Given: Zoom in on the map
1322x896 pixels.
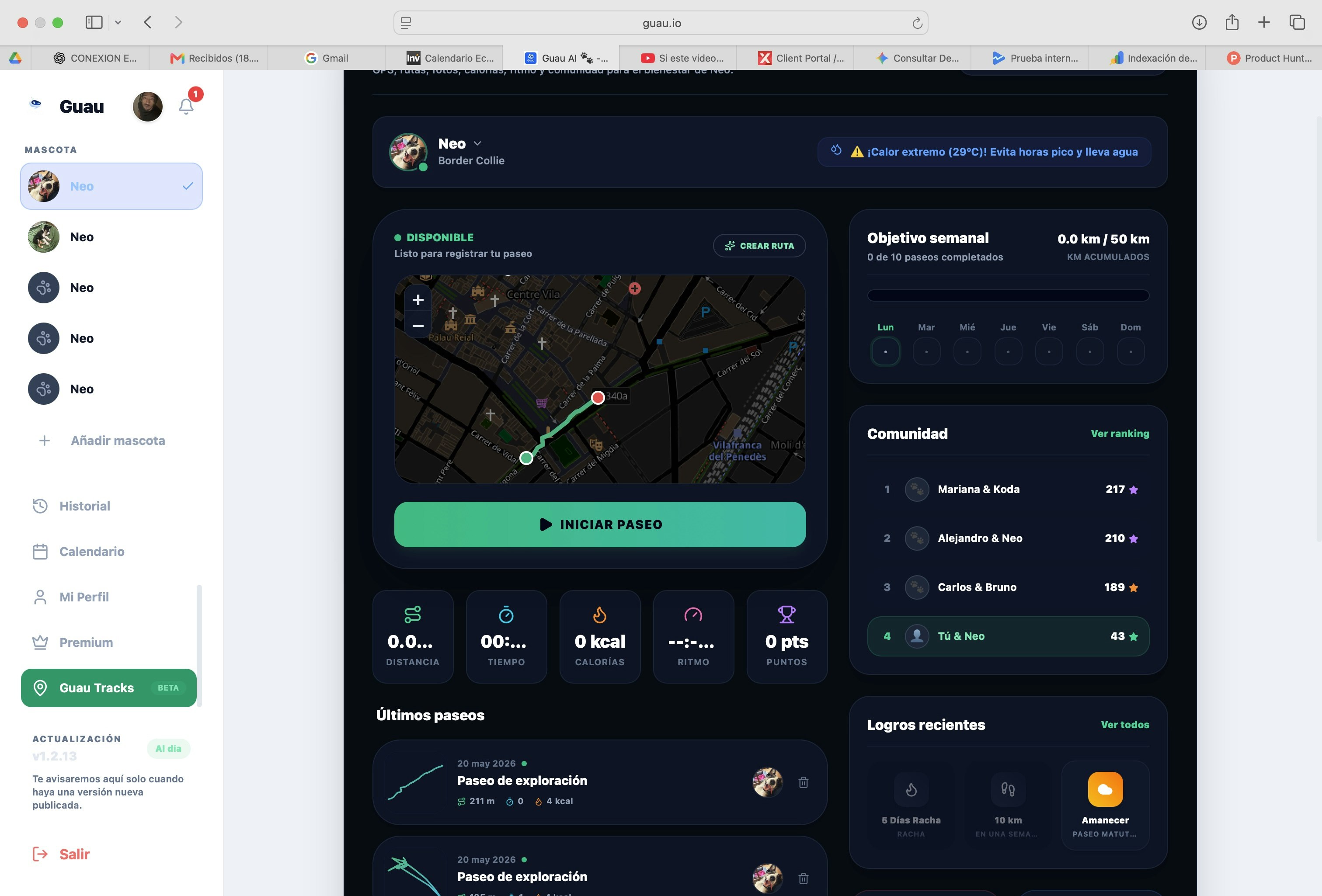Looking at the screenshot, I should [x=418, y=300].
